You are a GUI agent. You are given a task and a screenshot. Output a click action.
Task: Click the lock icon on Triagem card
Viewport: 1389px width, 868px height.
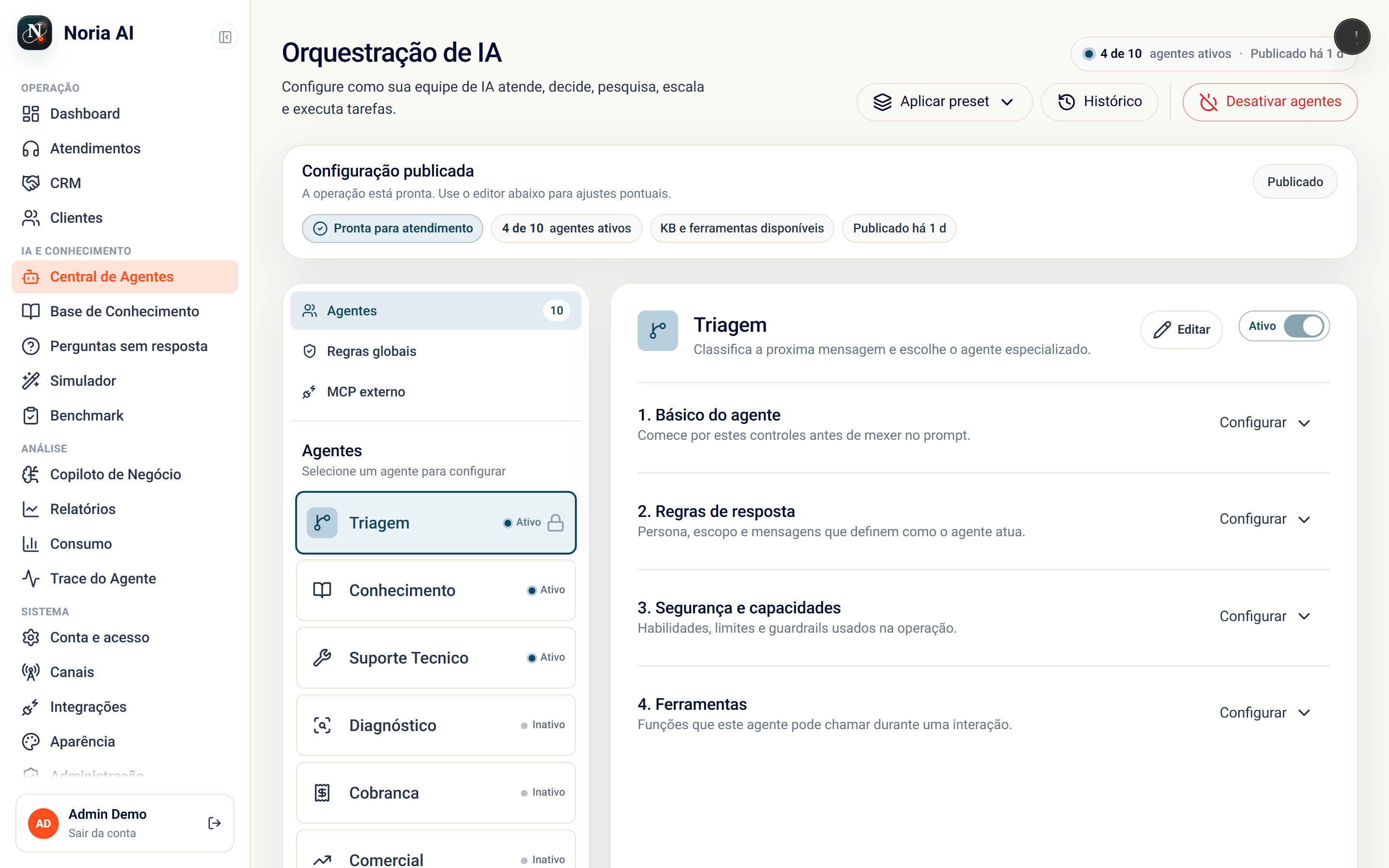click(556, 522)
